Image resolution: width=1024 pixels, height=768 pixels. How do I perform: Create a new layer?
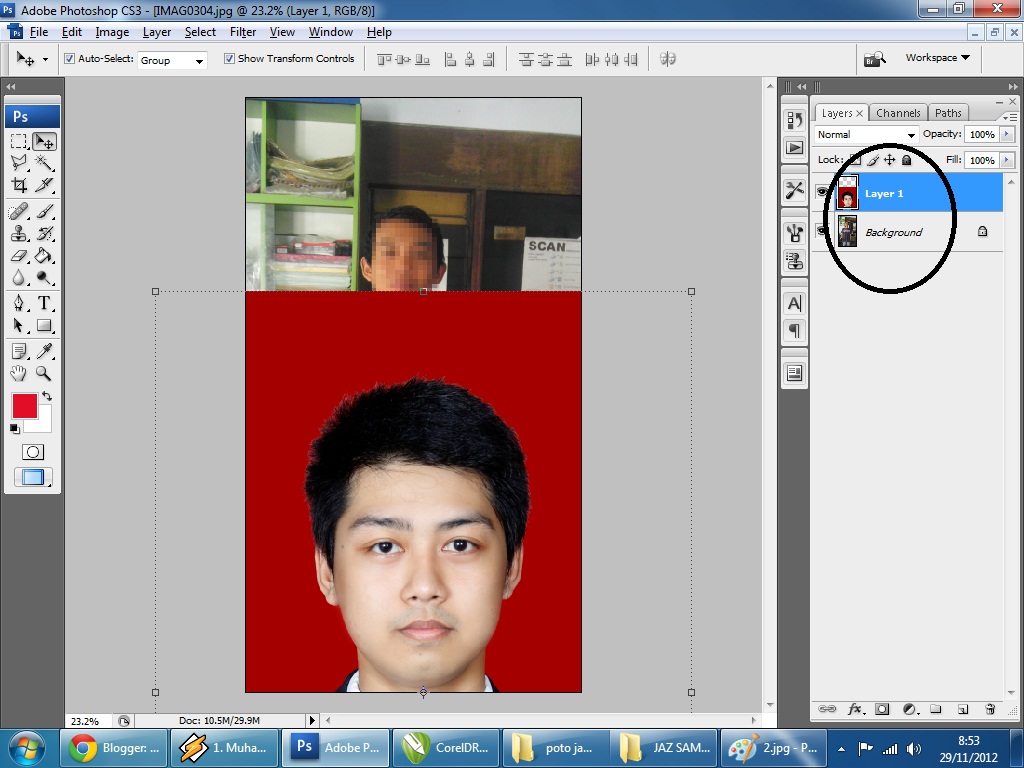(x=963, y=709)
